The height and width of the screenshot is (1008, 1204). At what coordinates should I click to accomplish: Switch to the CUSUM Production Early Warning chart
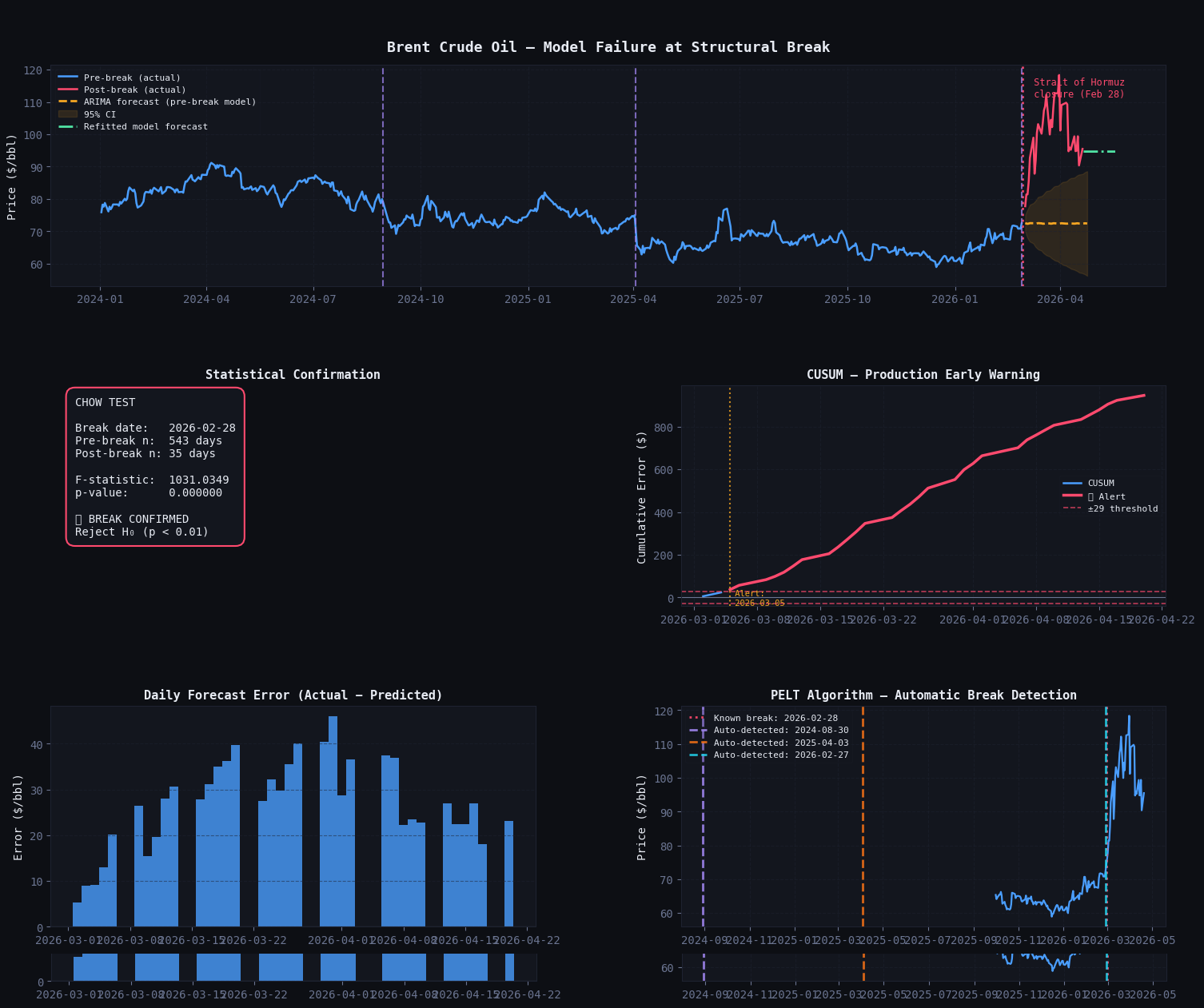[923, 374]
